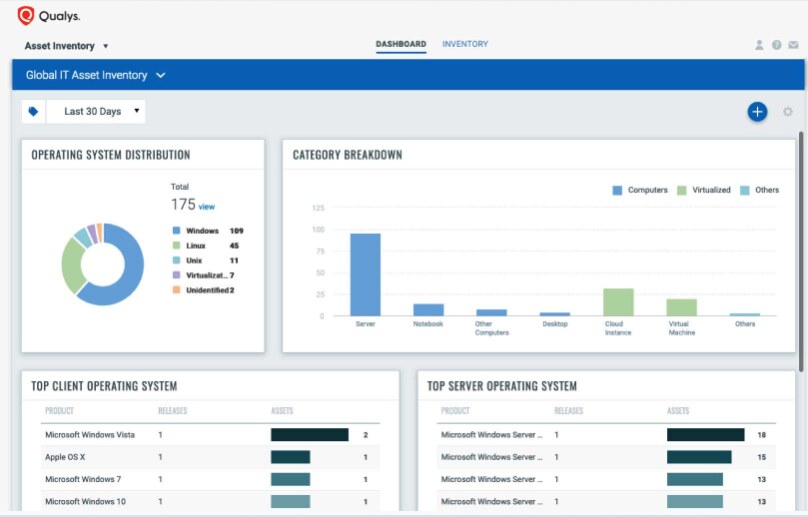
Task: Click the Linux count 45 in legend
Action: 234,246
